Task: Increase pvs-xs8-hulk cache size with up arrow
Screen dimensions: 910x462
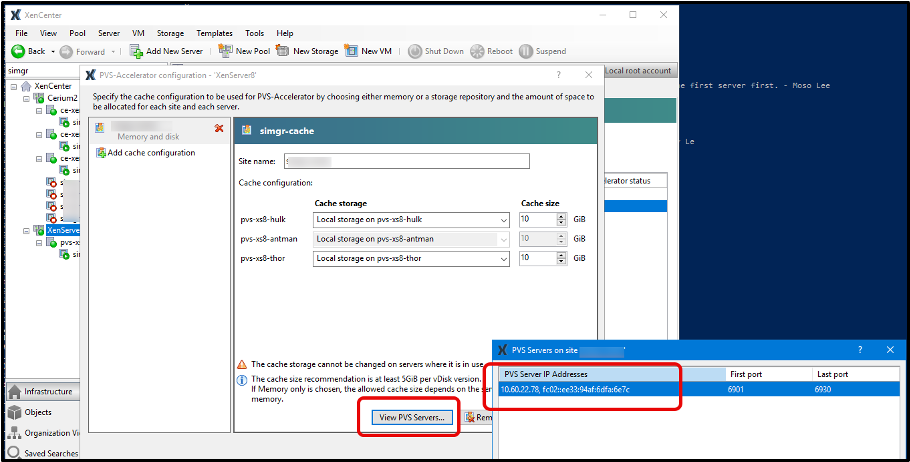Action: [561, 216]
